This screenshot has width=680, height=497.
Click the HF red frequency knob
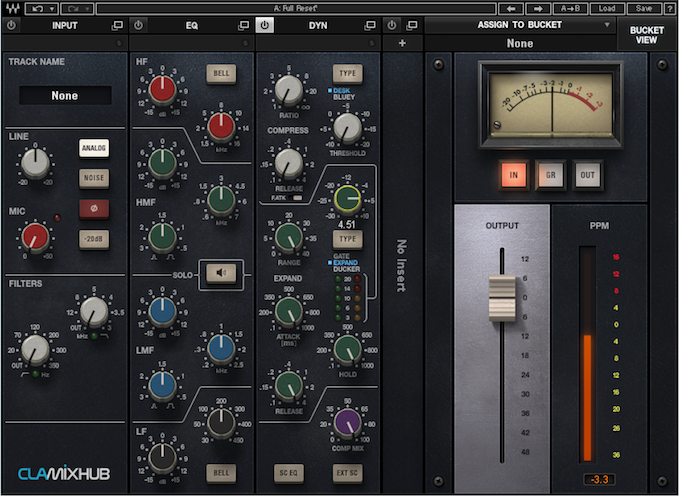click(221, 126)
